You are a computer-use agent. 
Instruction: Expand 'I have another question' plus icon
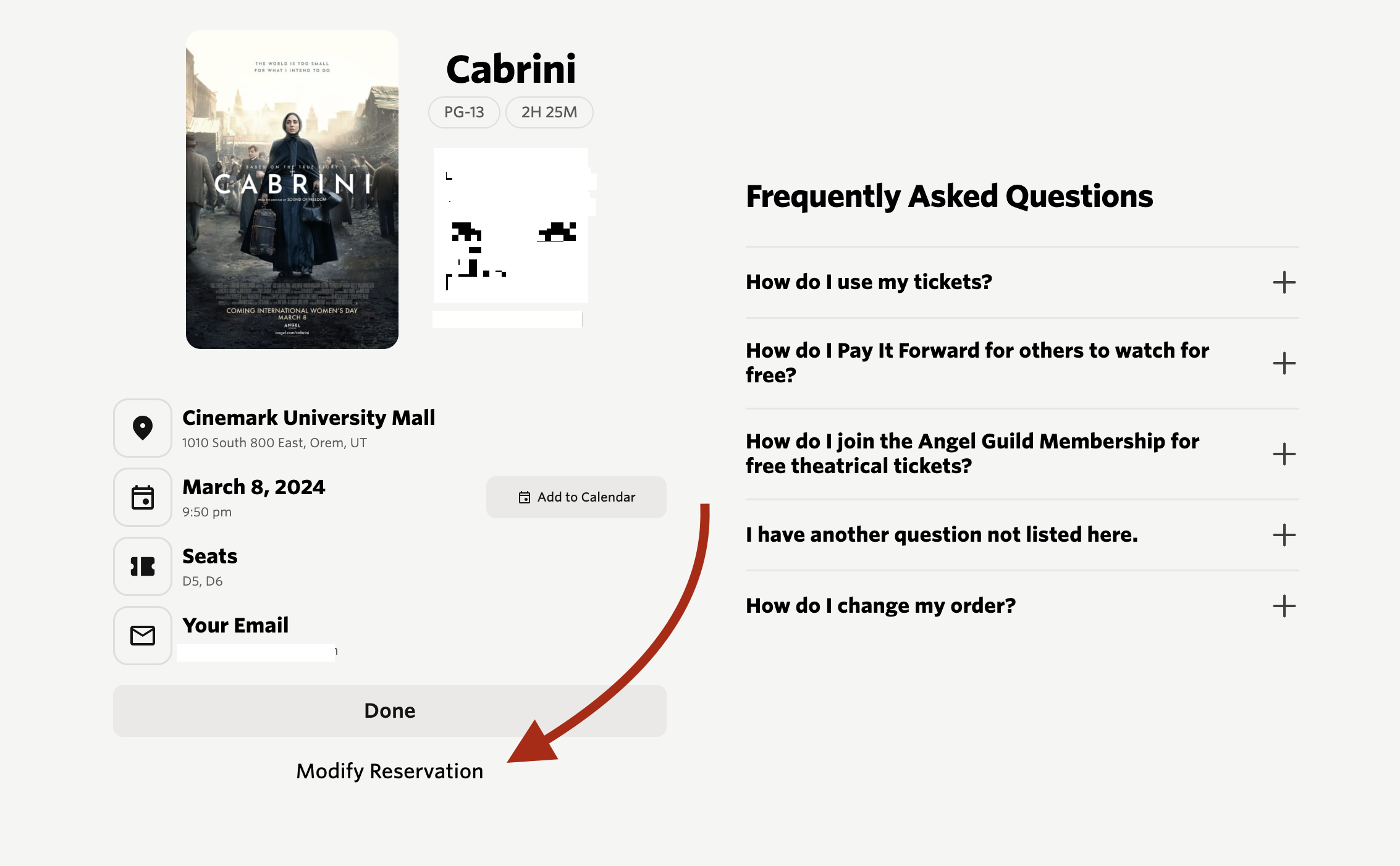[x=1284, y=535]
